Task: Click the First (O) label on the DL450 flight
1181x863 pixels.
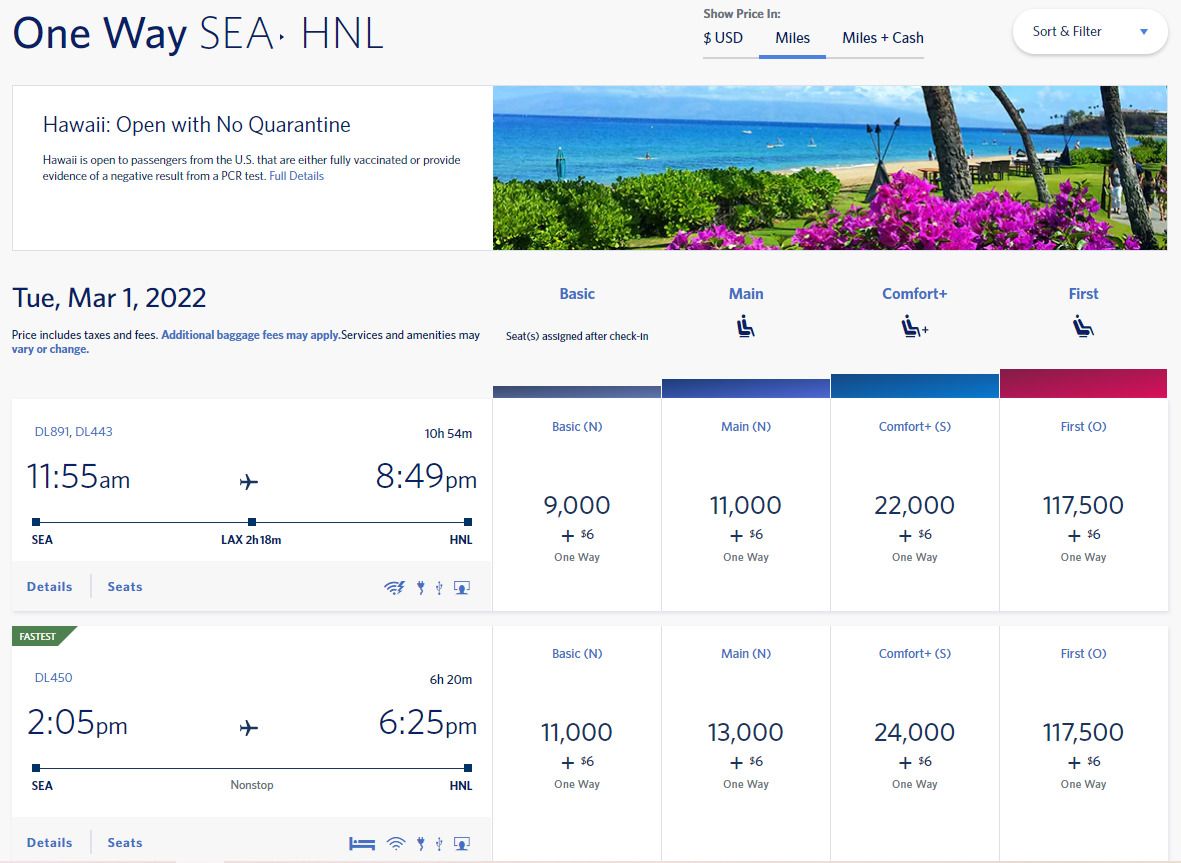Action: click(x=1083, y=654)
